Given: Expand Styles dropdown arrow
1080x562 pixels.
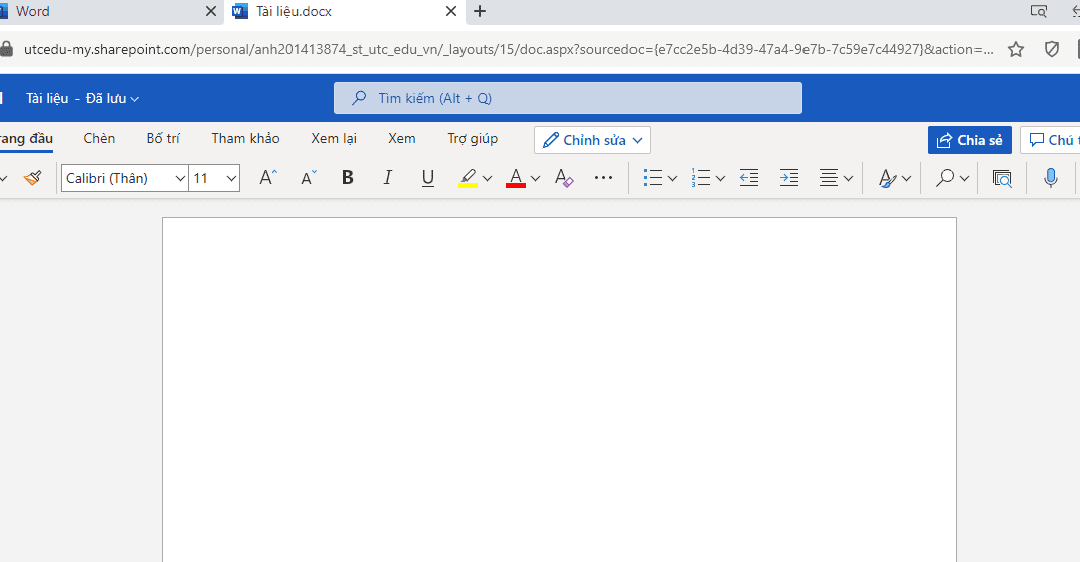Looking at the screenshot, I should 906,179.
